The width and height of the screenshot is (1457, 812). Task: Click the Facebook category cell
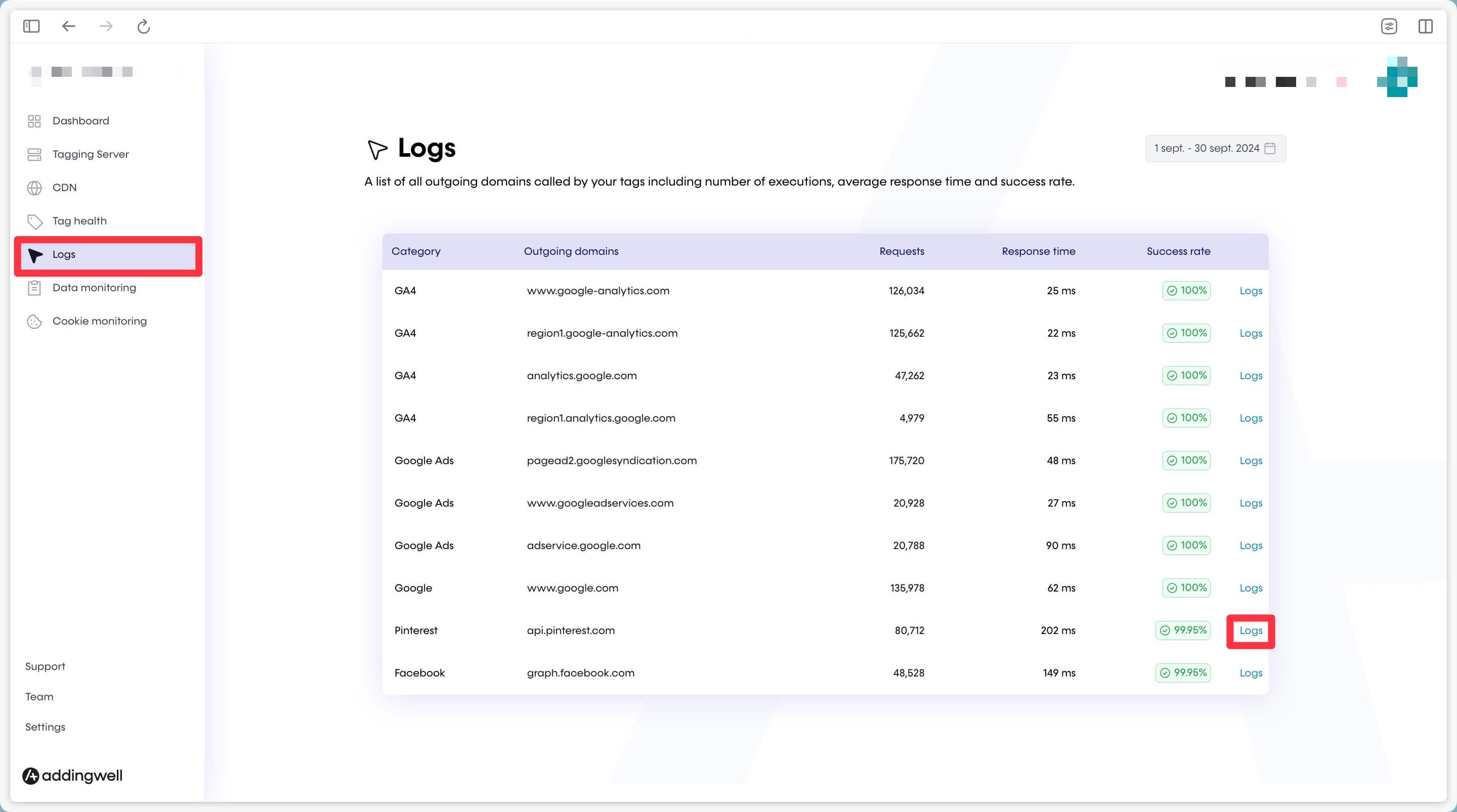(419, 673)
